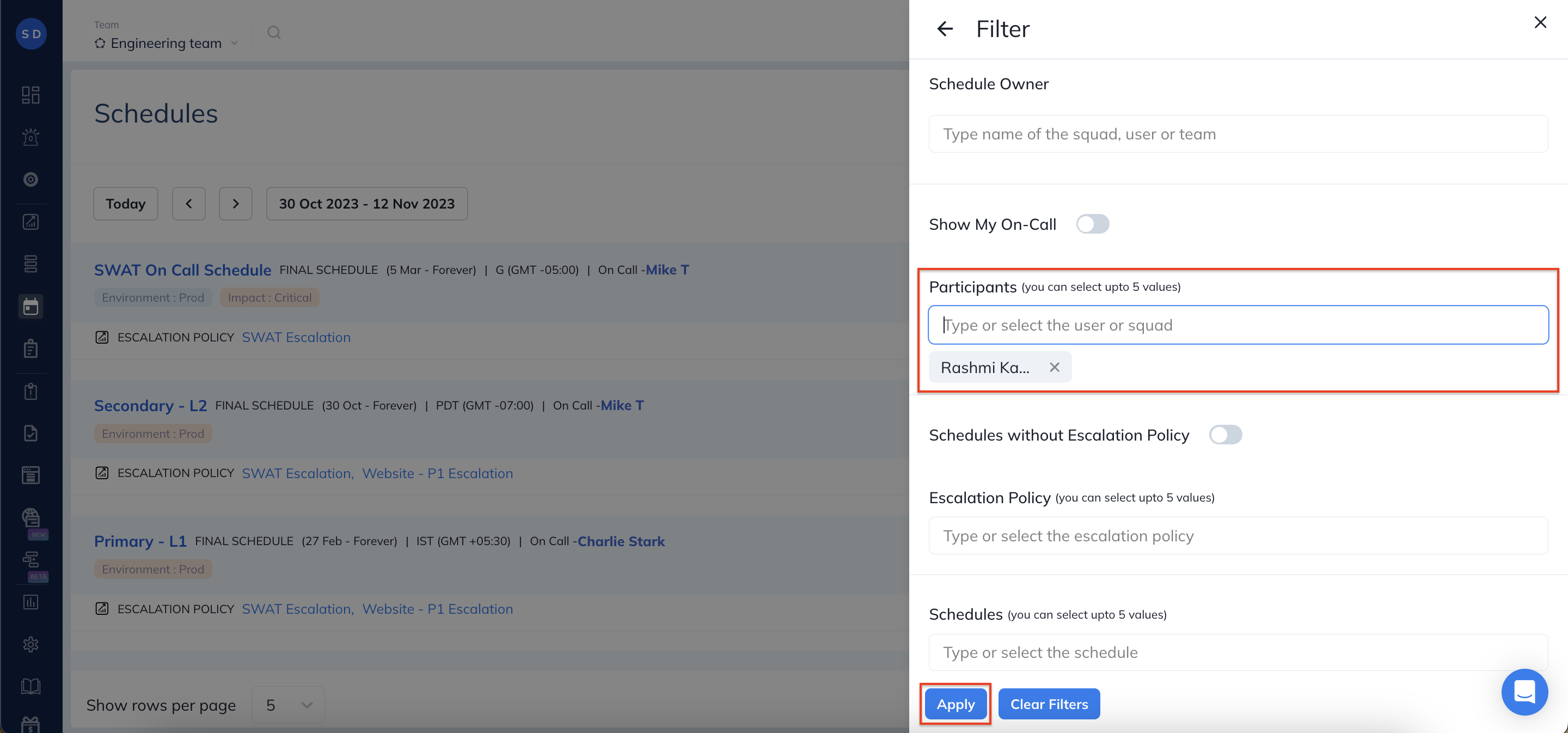Viewport: 1568px width, 733px height.
Task: Open the incident siren sidebar icon
Action: 30,137
